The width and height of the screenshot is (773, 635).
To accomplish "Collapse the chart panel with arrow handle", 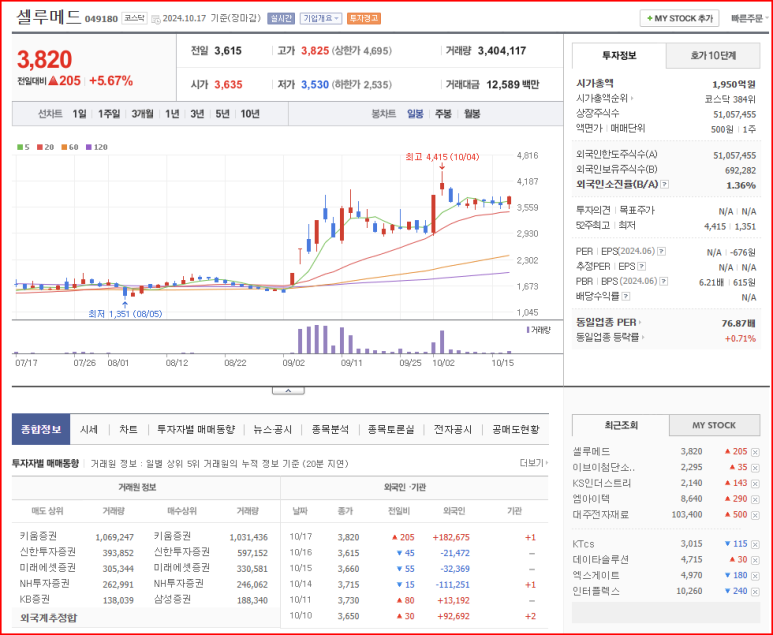I will [288, 391].
